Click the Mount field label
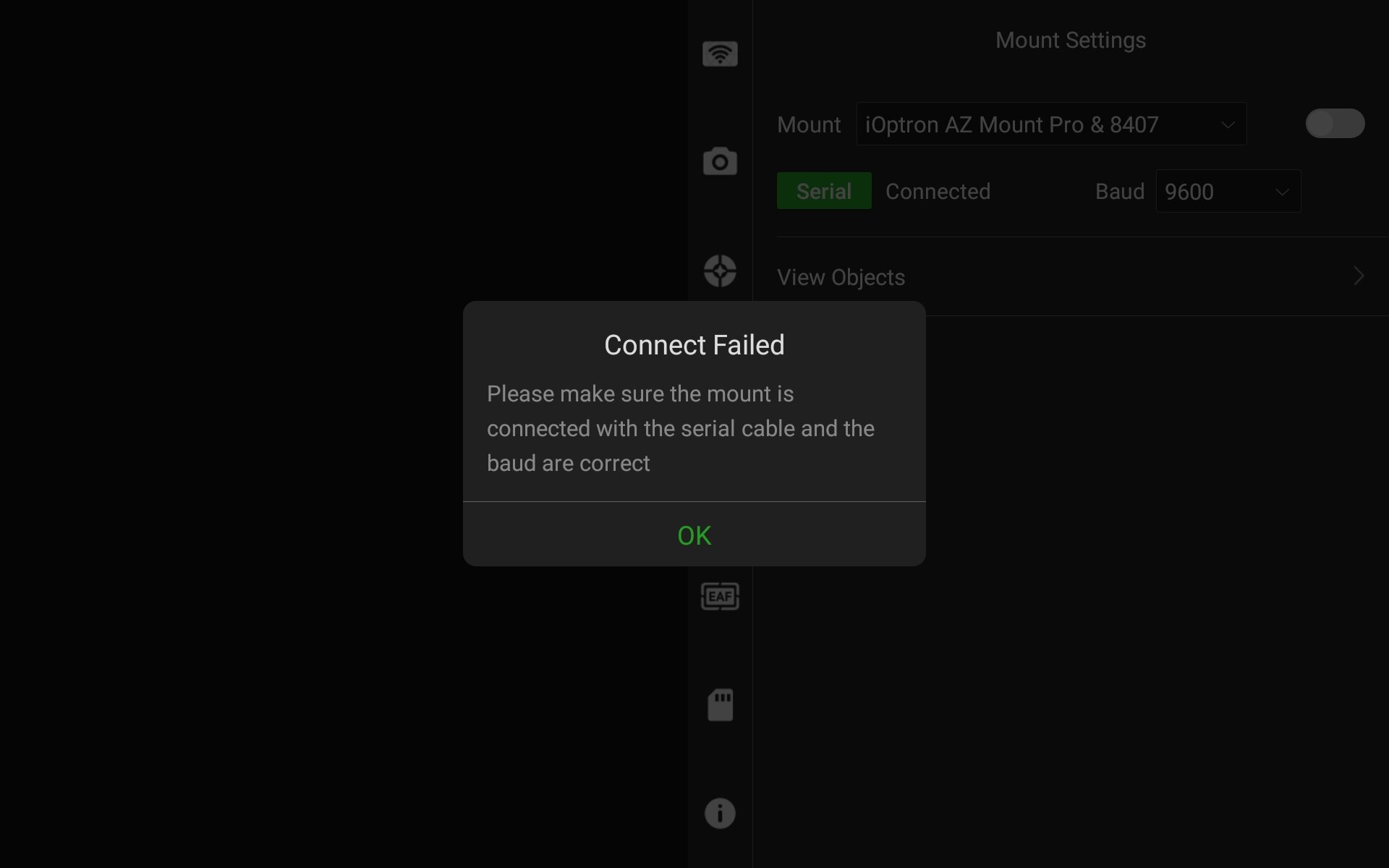The width and height of the screenshot is (1389, 868). click(x=808, y=124)
